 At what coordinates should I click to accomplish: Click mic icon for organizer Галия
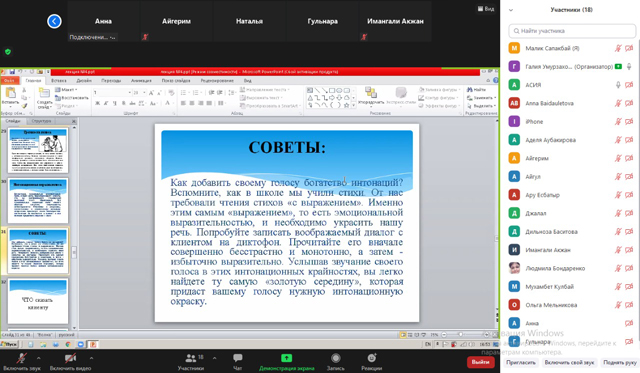pyautogui.click(x=629, y=66)
